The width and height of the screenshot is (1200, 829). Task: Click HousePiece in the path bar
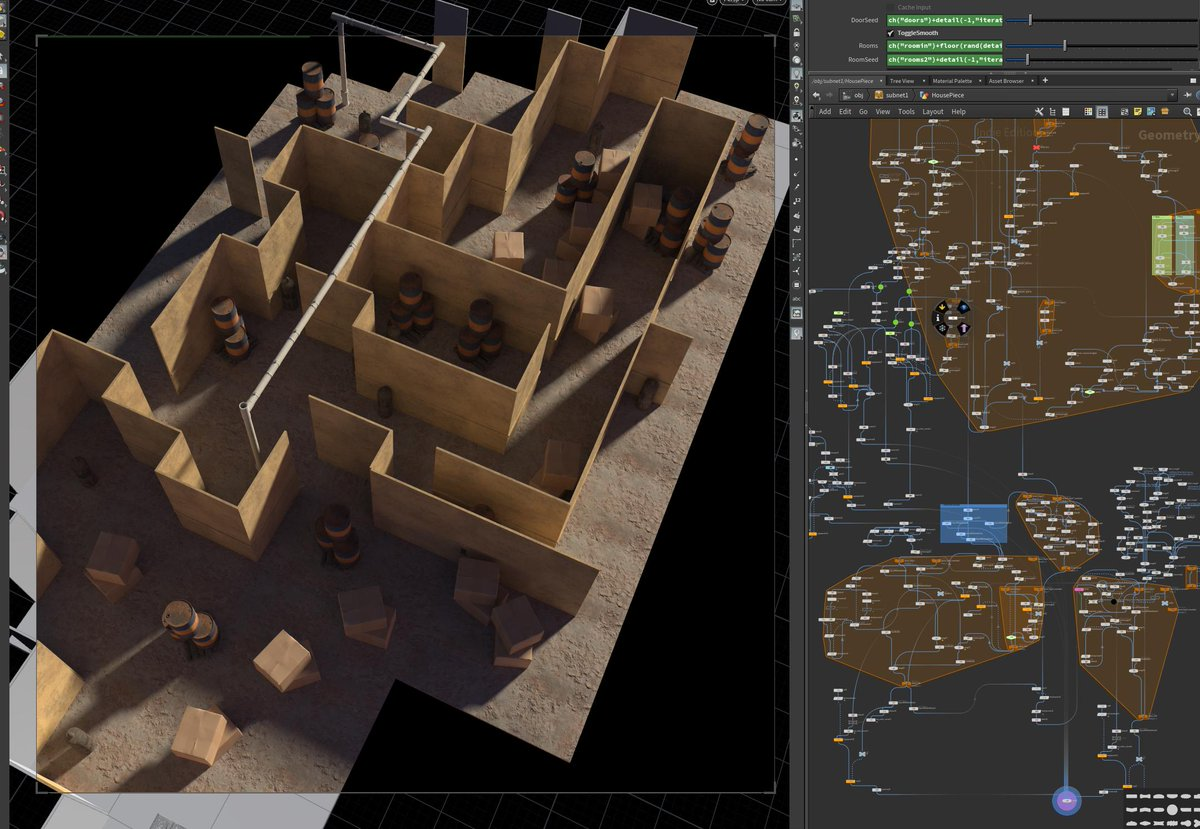(x=944, y=95)
